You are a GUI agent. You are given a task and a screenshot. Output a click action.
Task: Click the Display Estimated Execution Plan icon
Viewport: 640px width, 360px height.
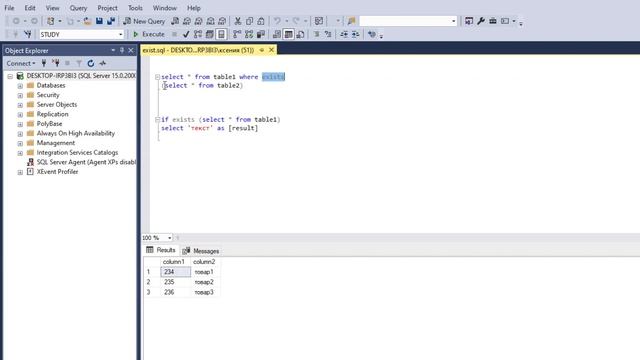coord(198,34)
